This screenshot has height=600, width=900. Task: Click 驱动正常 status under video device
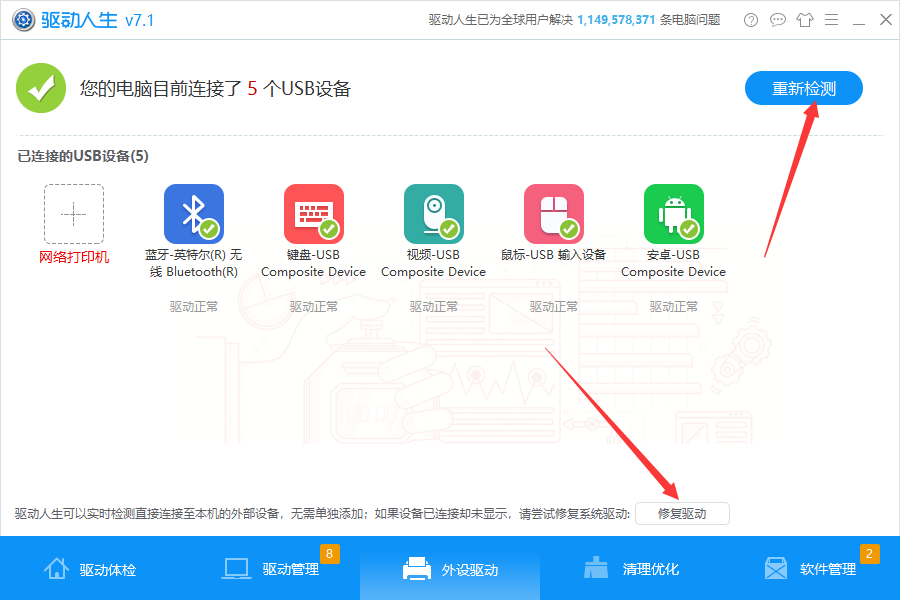434,307
